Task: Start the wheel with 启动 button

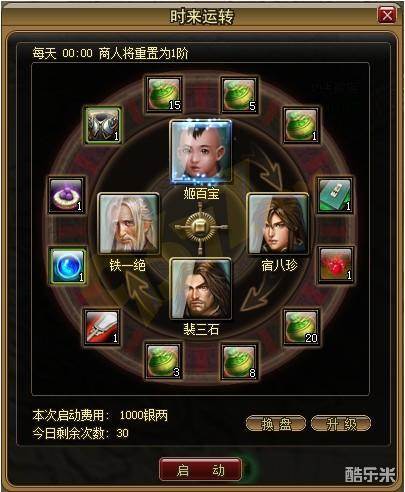Action: tap(200, 470)
